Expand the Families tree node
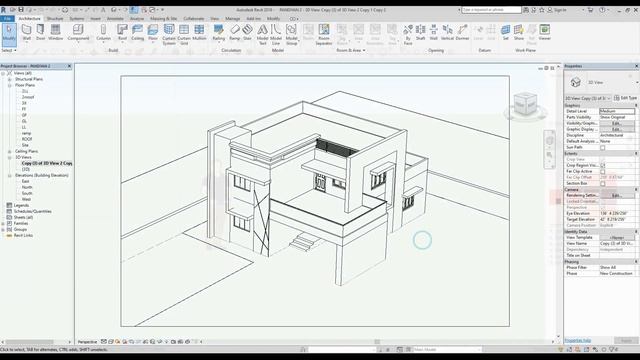 pos(3,224)
